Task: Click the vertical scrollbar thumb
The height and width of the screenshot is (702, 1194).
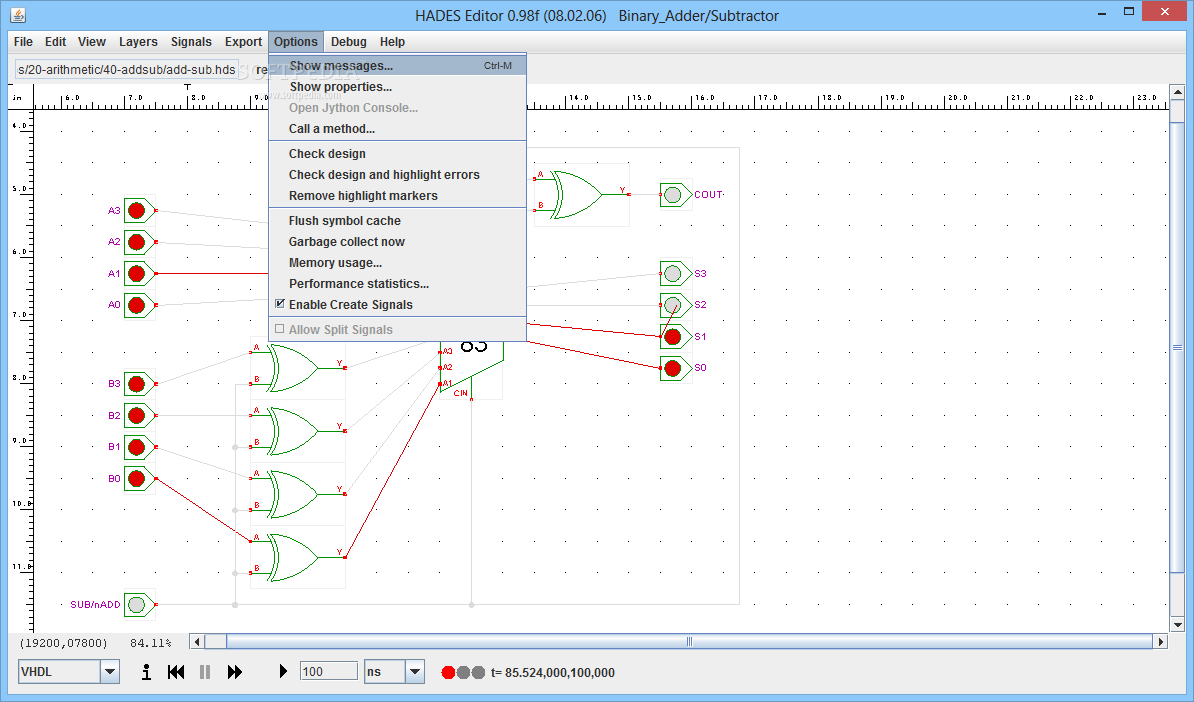Action: pos(1177,347)
